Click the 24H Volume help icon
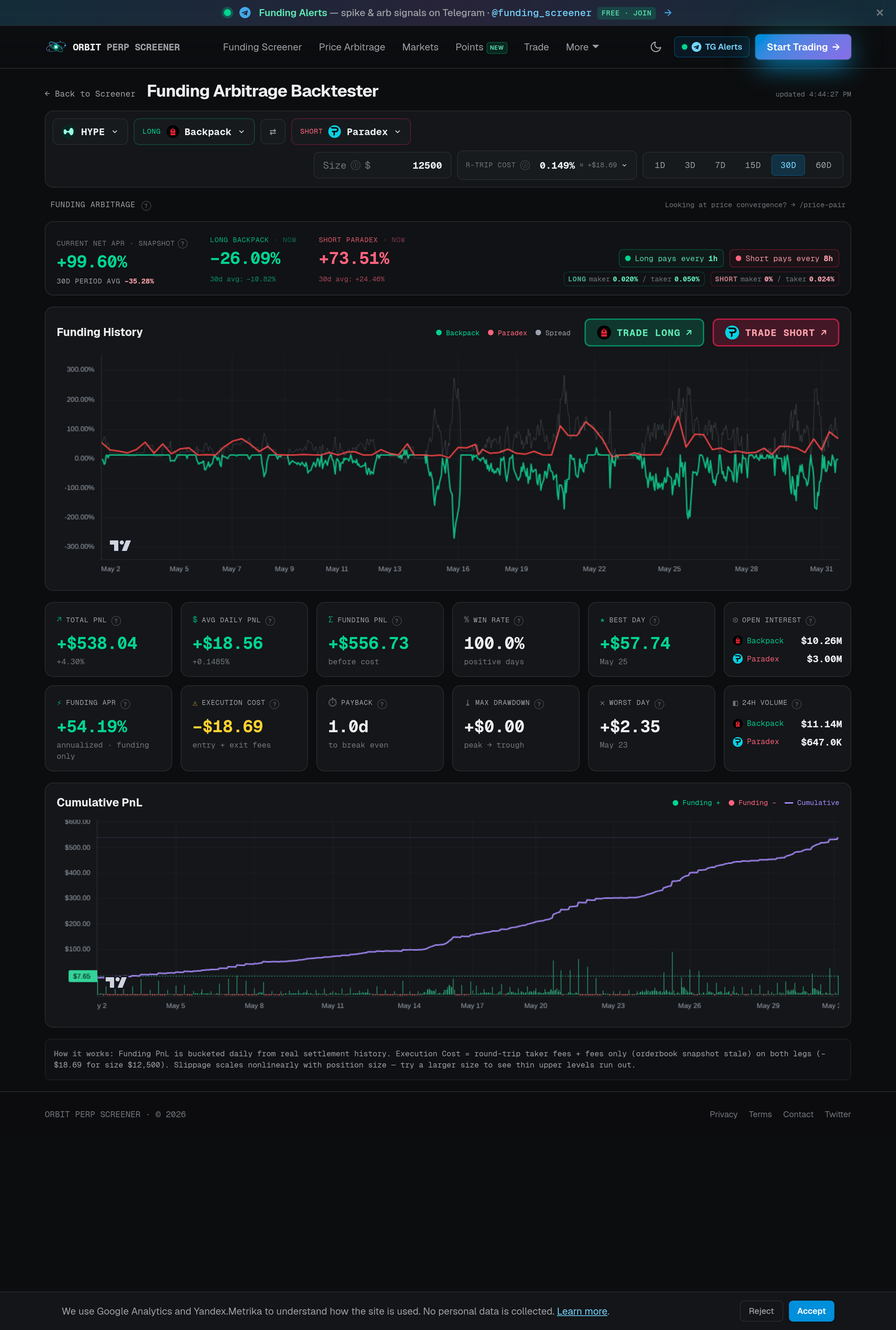Viewport: 896px width, 1330px height. click(797, 704)
